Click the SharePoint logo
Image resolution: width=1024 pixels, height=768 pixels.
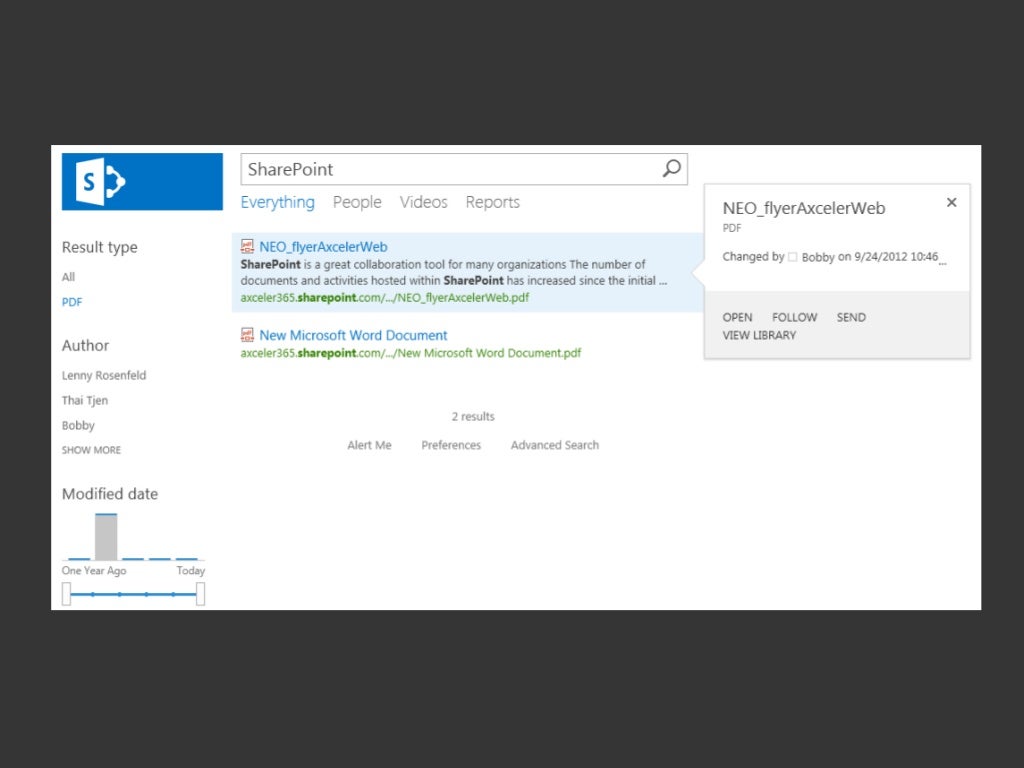tap(142, 182)
